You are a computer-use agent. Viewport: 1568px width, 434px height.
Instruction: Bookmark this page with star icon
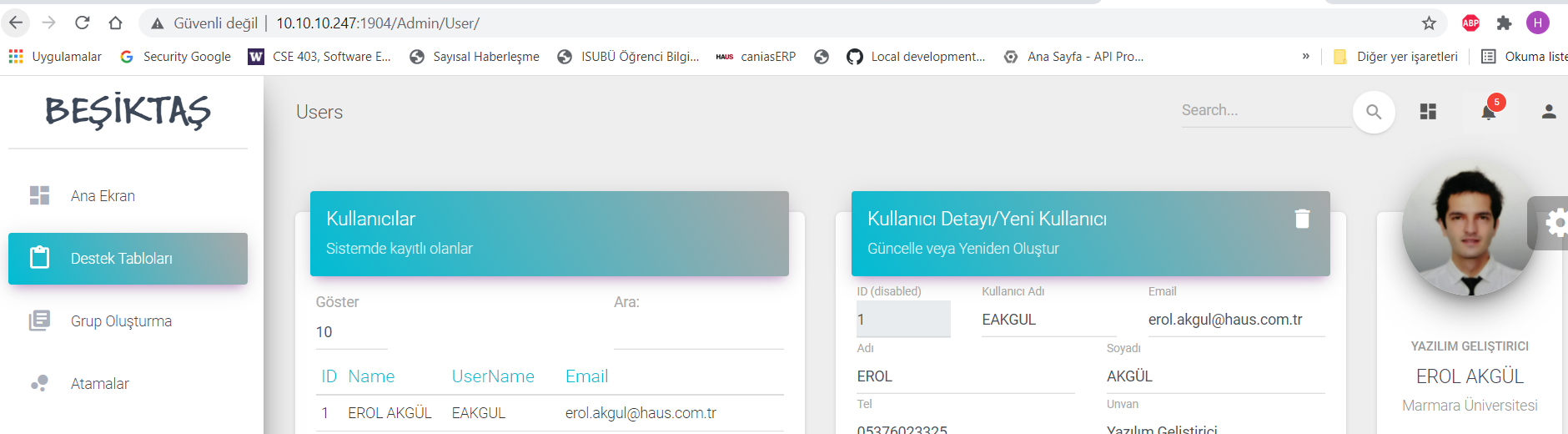(x=1429, y=23)
